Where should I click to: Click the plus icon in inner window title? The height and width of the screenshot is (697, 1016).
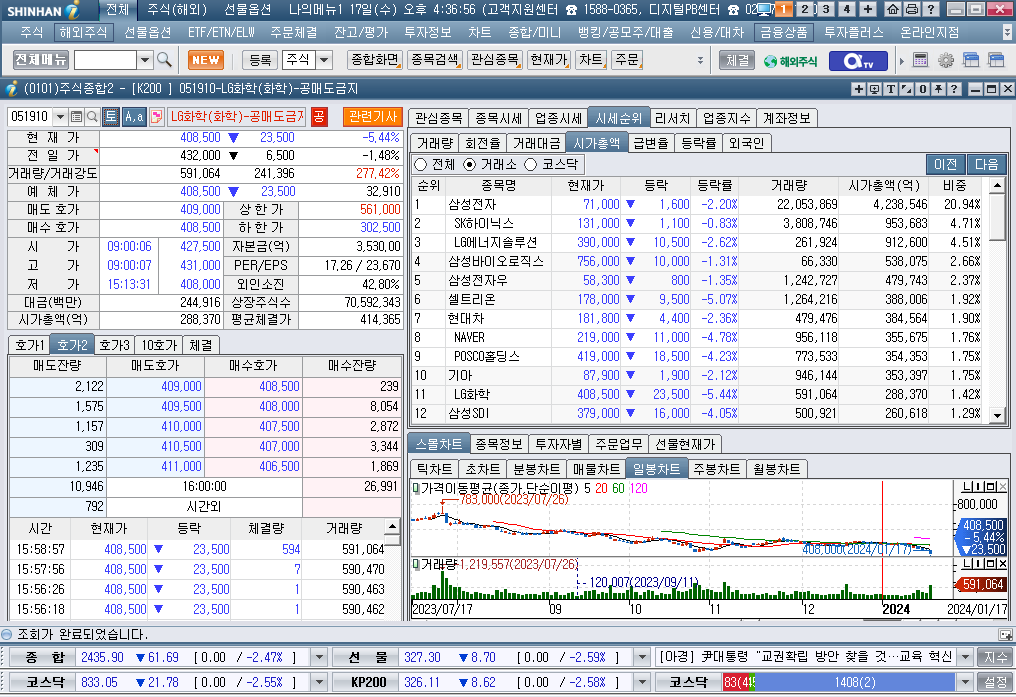point(859,89)
